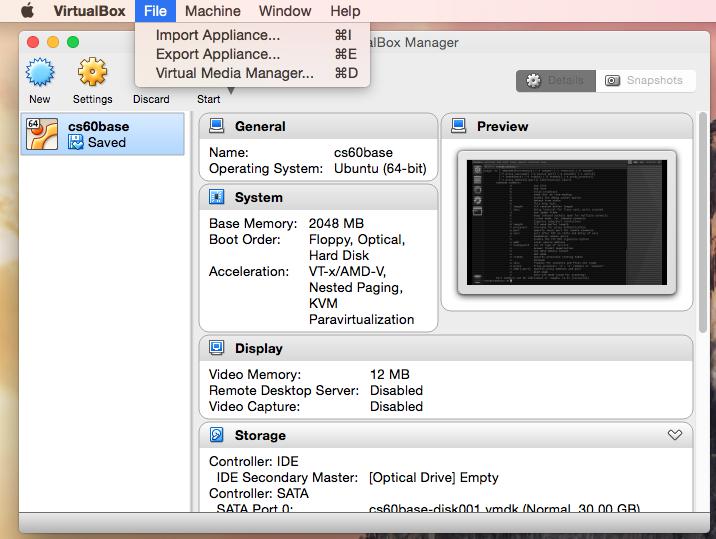Click the '2048 MB' base memory value

[336, 223]
